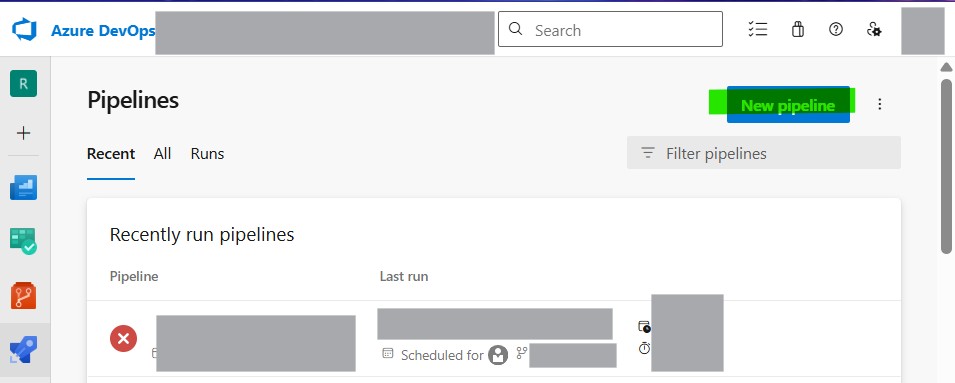This screenshot has height=383, width=955.
Task: Switch to the Runs tab
Action: point(207,154)
